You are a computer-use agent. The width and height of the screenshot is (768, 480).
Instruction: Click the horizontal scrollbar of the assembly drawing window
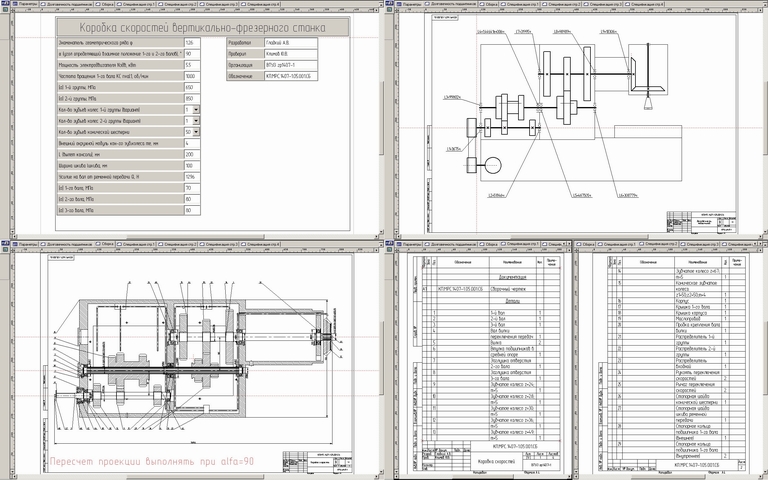coord(196,478)
